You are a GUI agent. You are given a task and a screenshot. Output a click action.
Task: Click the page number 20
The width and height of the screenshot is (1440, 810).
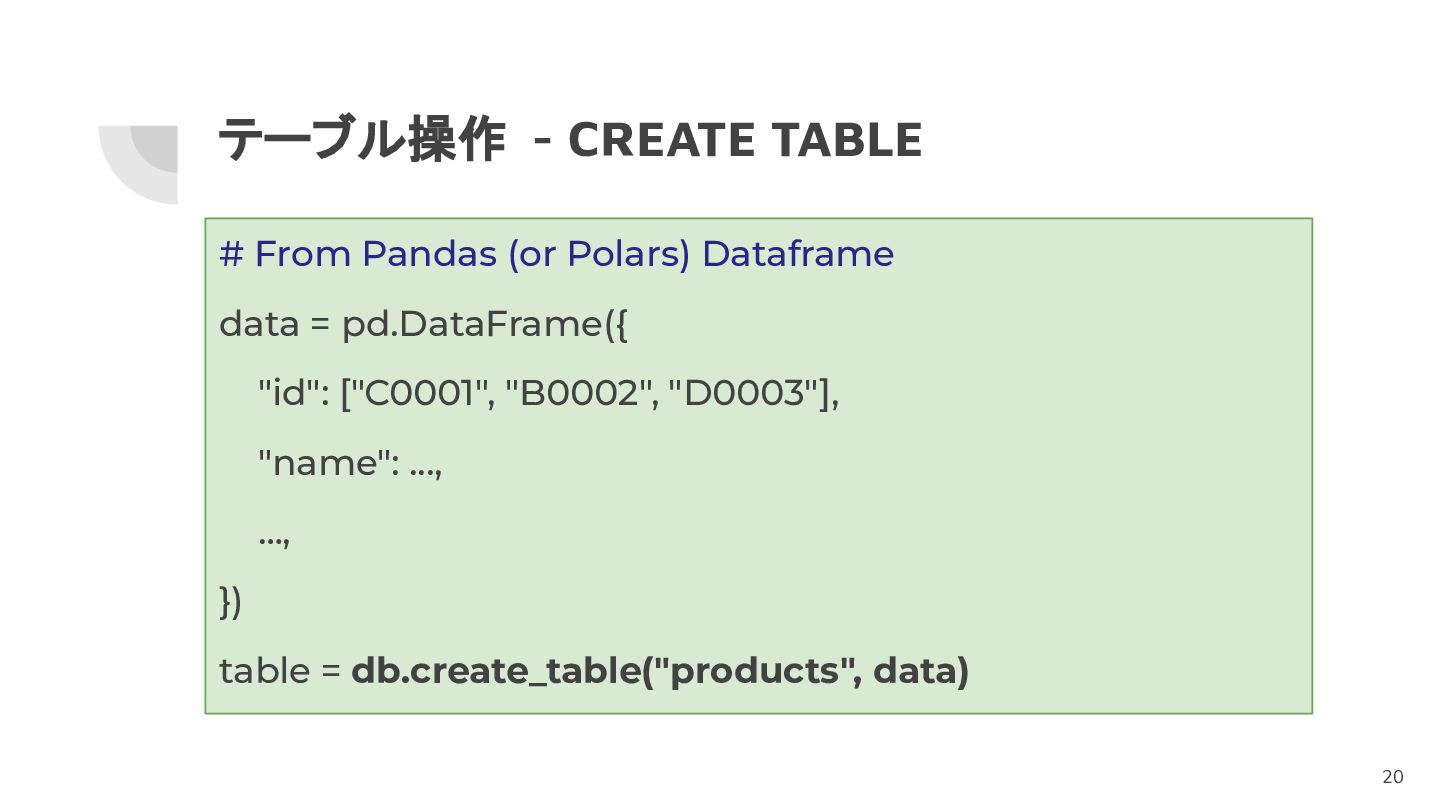tap(1393, 777)
